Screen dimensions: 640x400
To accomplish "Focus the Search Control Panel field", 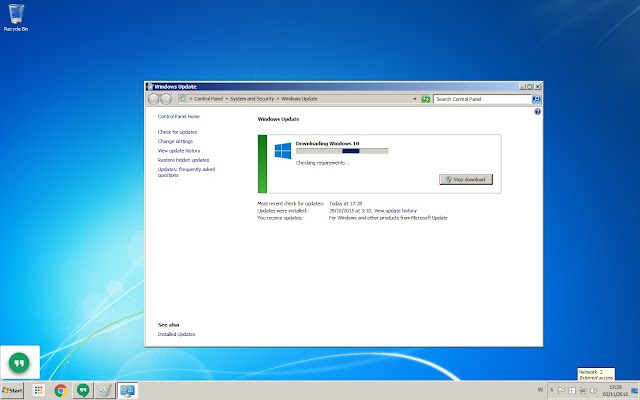I will tap(482, 99).
